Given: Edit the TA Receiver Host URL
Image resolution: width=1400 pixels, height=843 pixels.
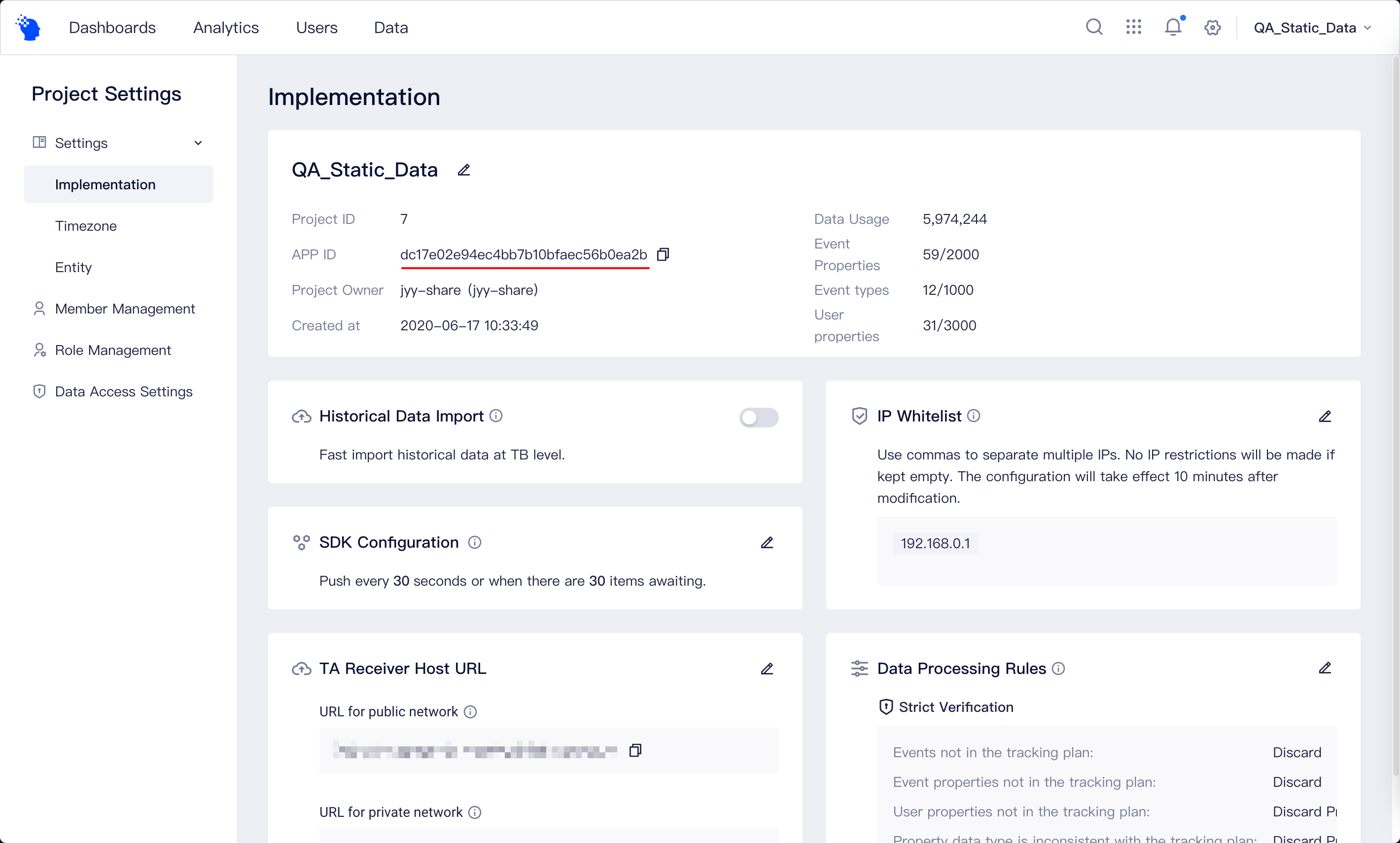Looking at the screenshot, I should pyautogui.click(x=767, y=668).
